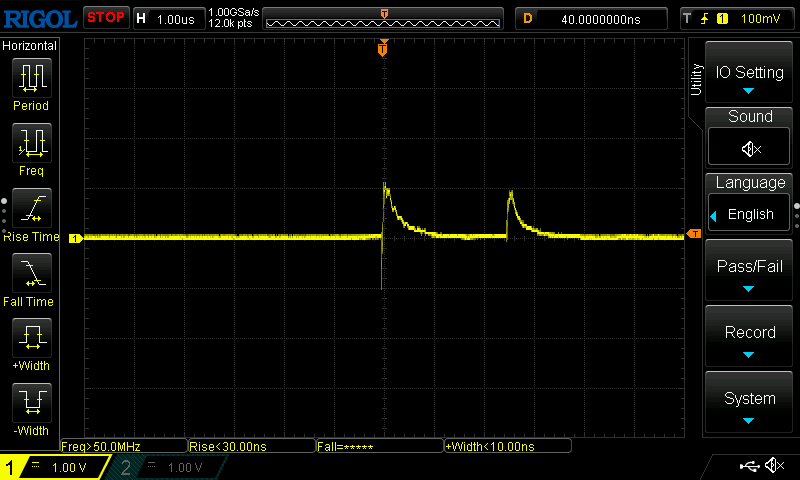Open the Language selector showing English

750,214
